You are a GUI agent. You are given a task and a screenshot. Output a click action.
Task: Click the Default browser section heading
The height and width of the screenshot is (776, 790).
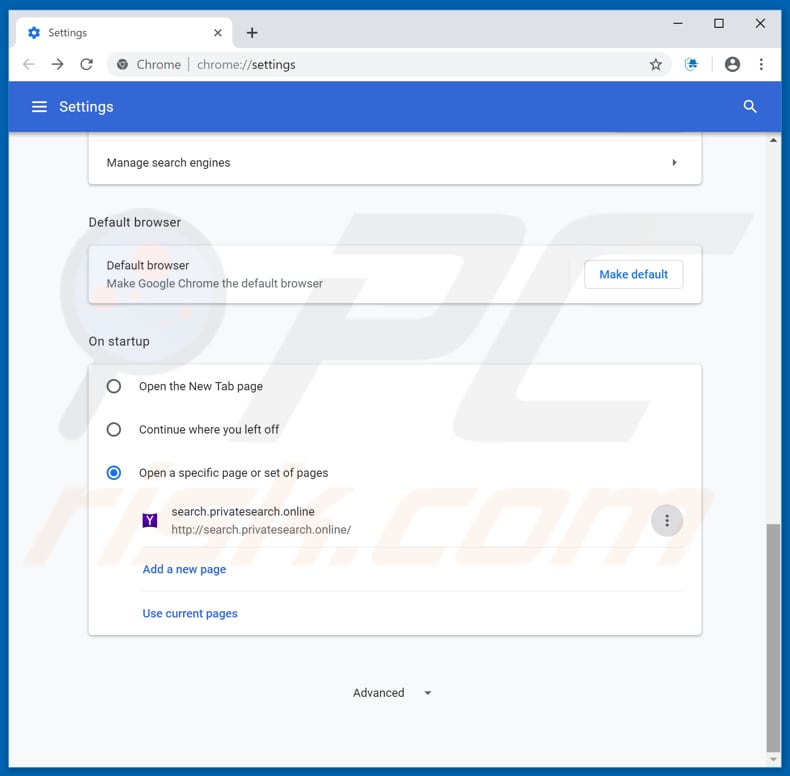point(135,222)
